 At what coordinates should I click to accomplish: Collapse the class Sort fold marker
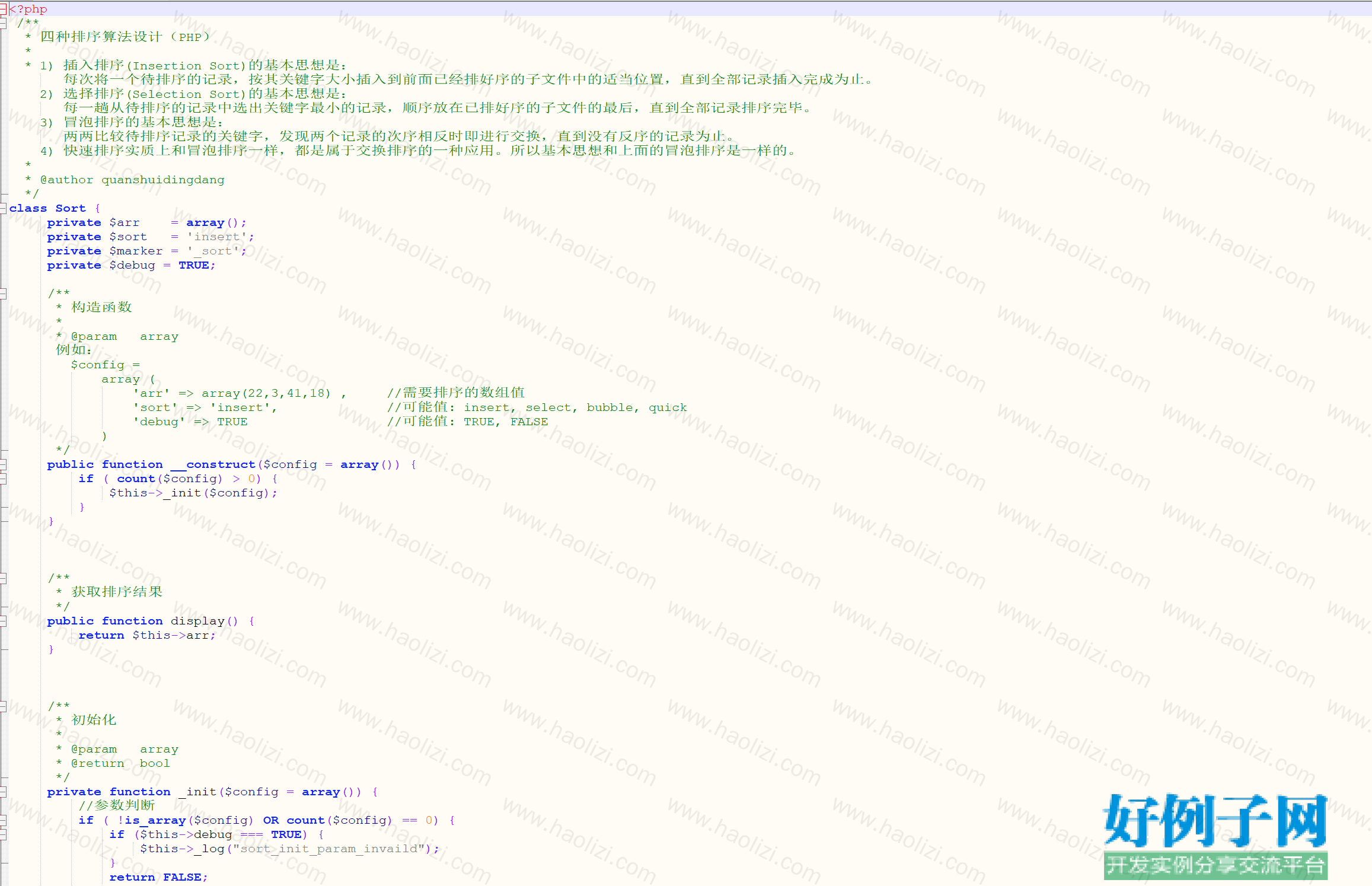click(x=3, y=208)
